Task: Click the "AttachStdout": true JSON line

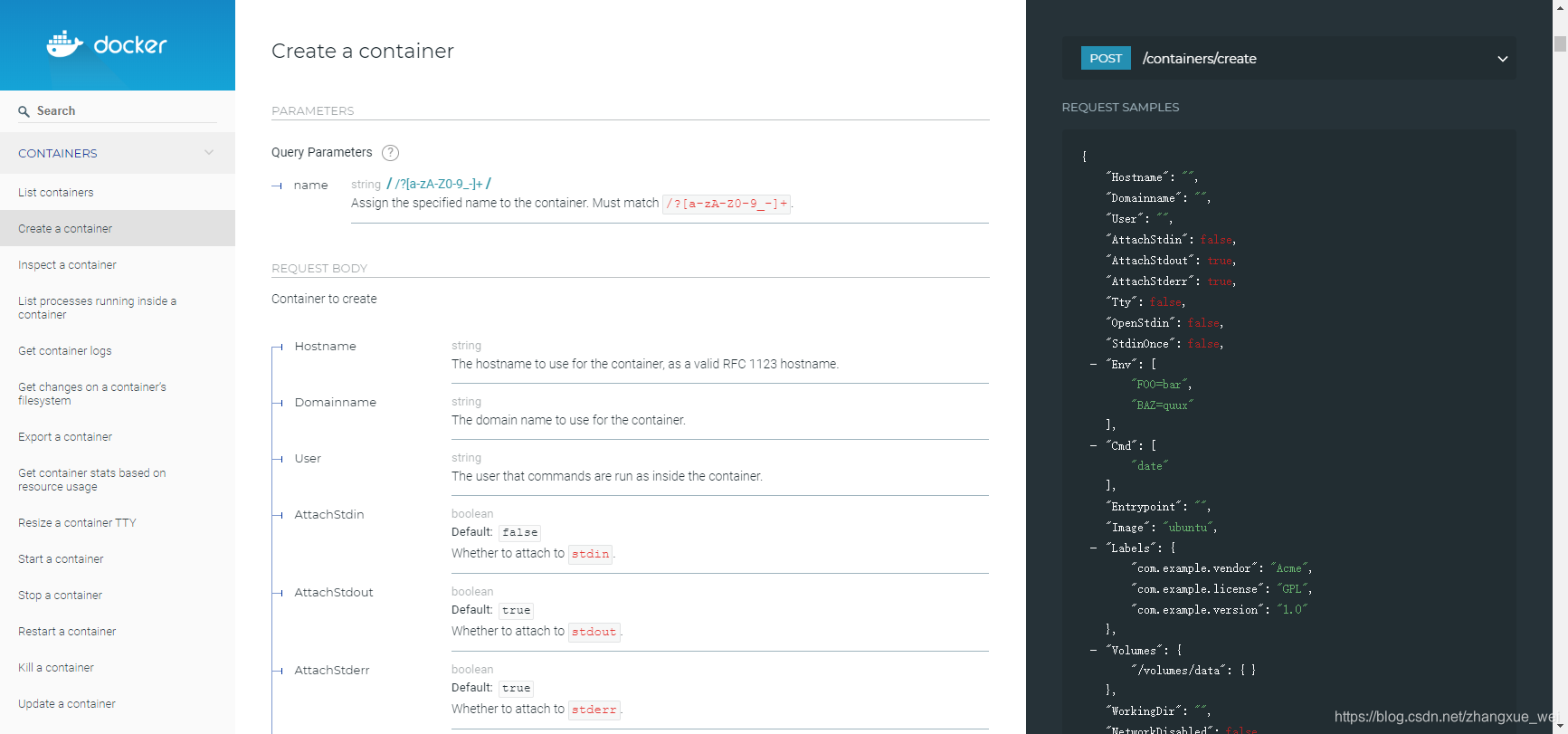Action: pyautogui.click(x=1171, y=261)
